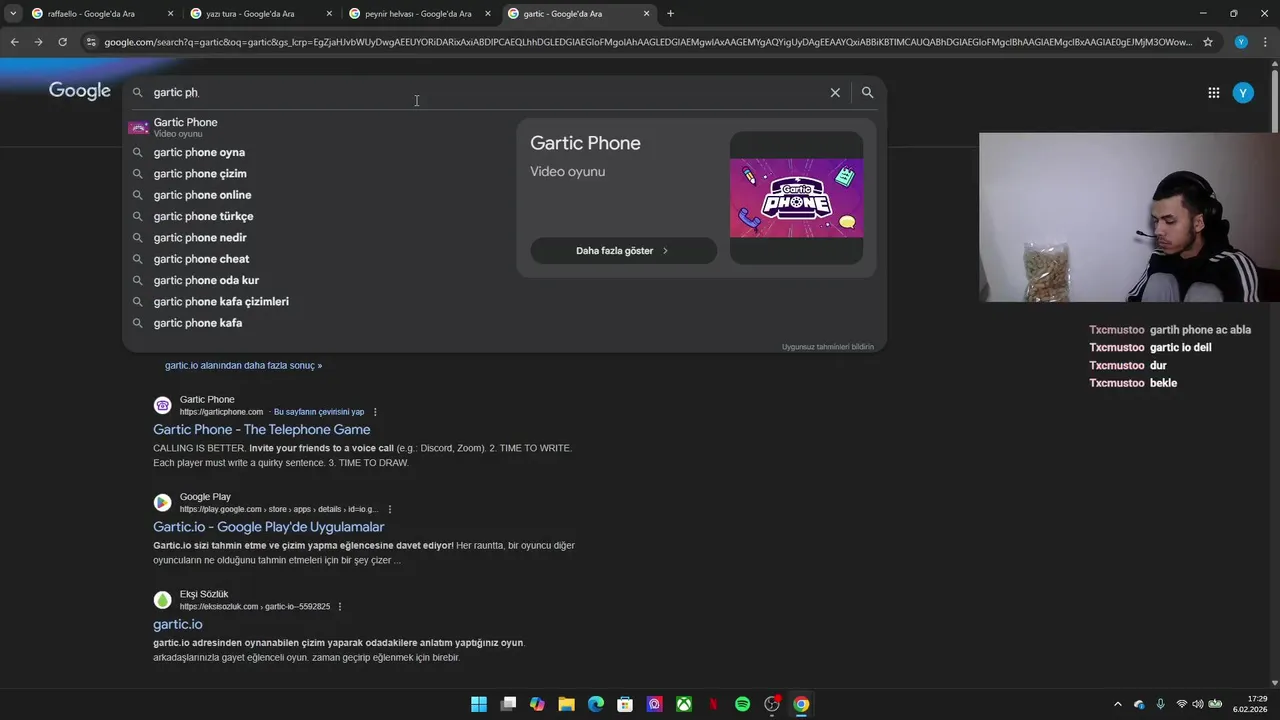Open File Explorer from the taskbar
The width and height of the screenshot is (1280, 720).
pos(566,704)
